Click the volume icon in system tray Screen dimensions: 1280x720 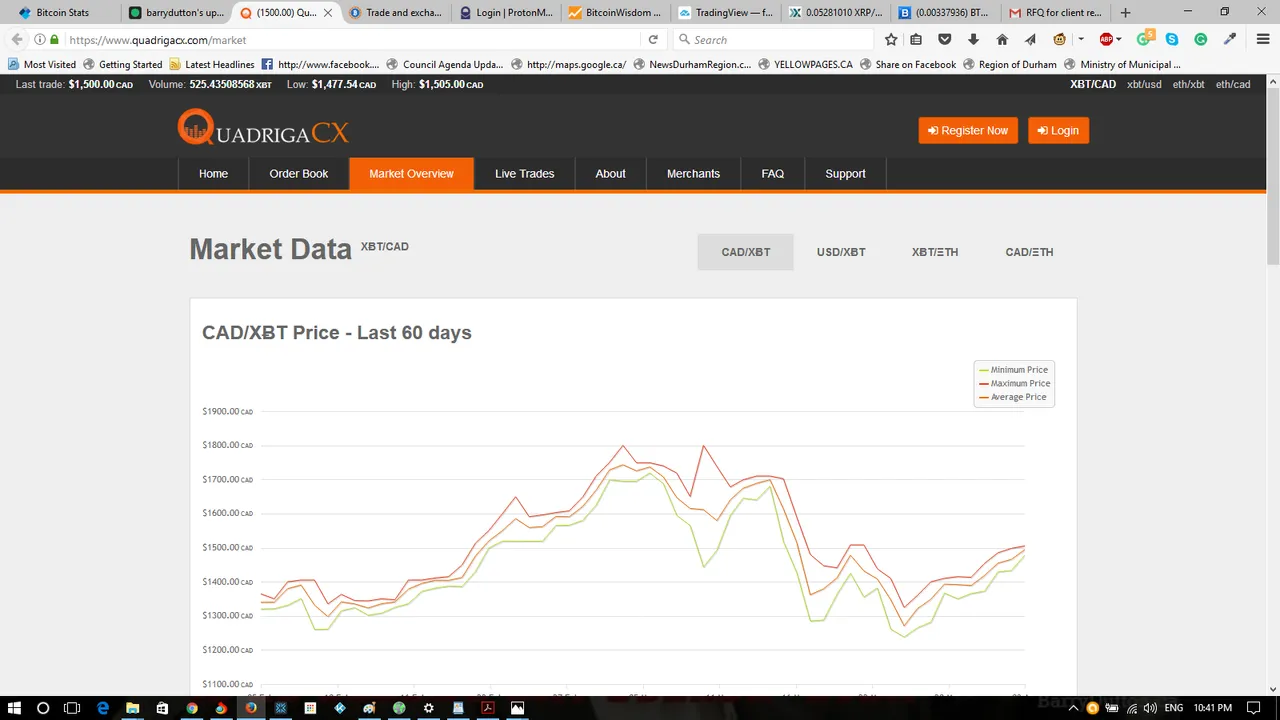(x=1149, y=708)
